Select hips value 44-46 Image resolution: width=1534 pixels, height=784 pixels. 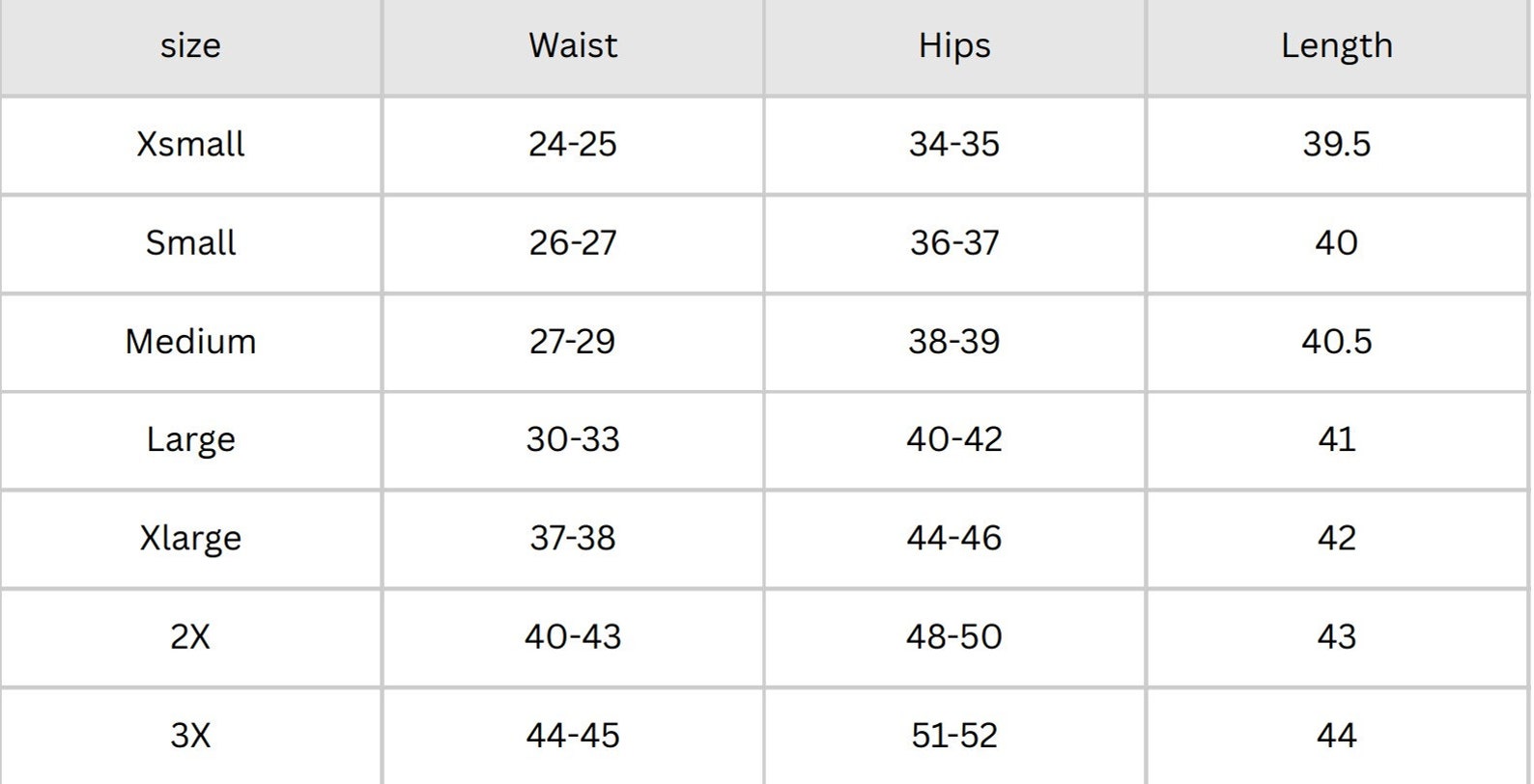point(954,538)
